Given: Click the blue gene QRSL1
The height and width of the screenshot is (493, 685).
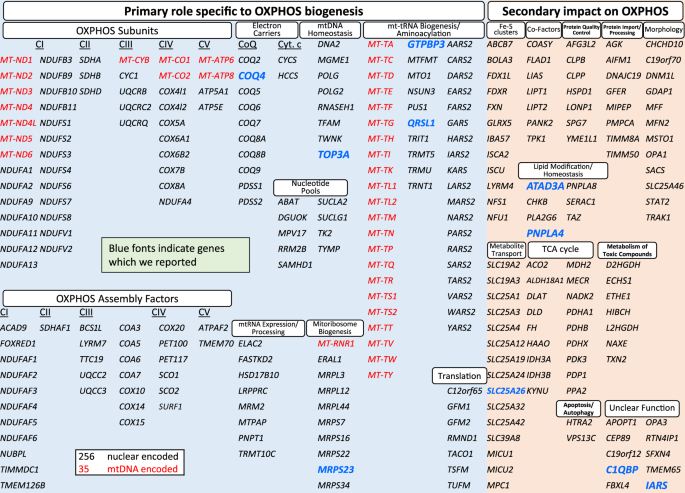Looking at the screenshot, I should (421, 123).
